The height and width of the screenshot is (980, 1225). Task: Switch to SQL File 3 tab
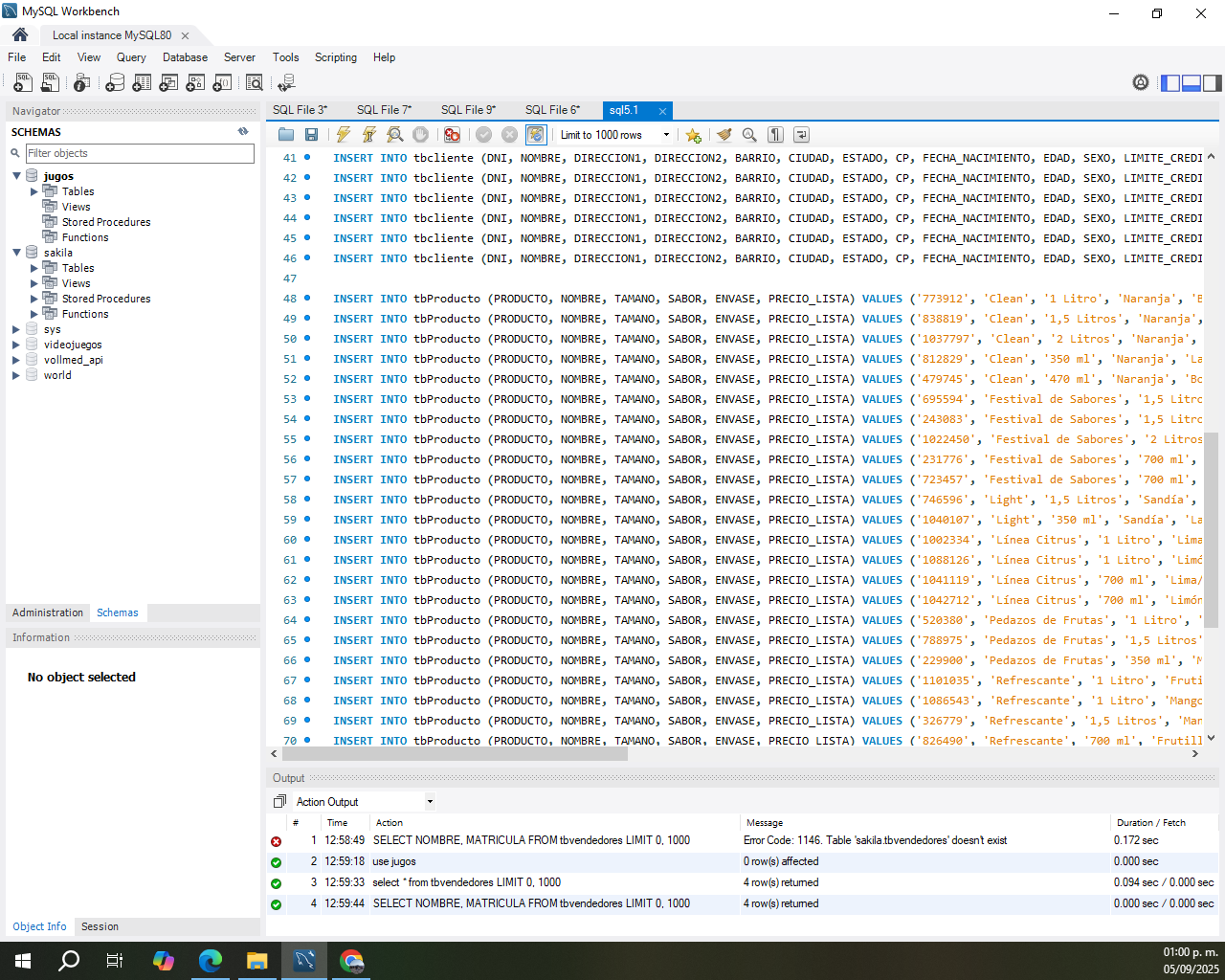coord(300,110)
